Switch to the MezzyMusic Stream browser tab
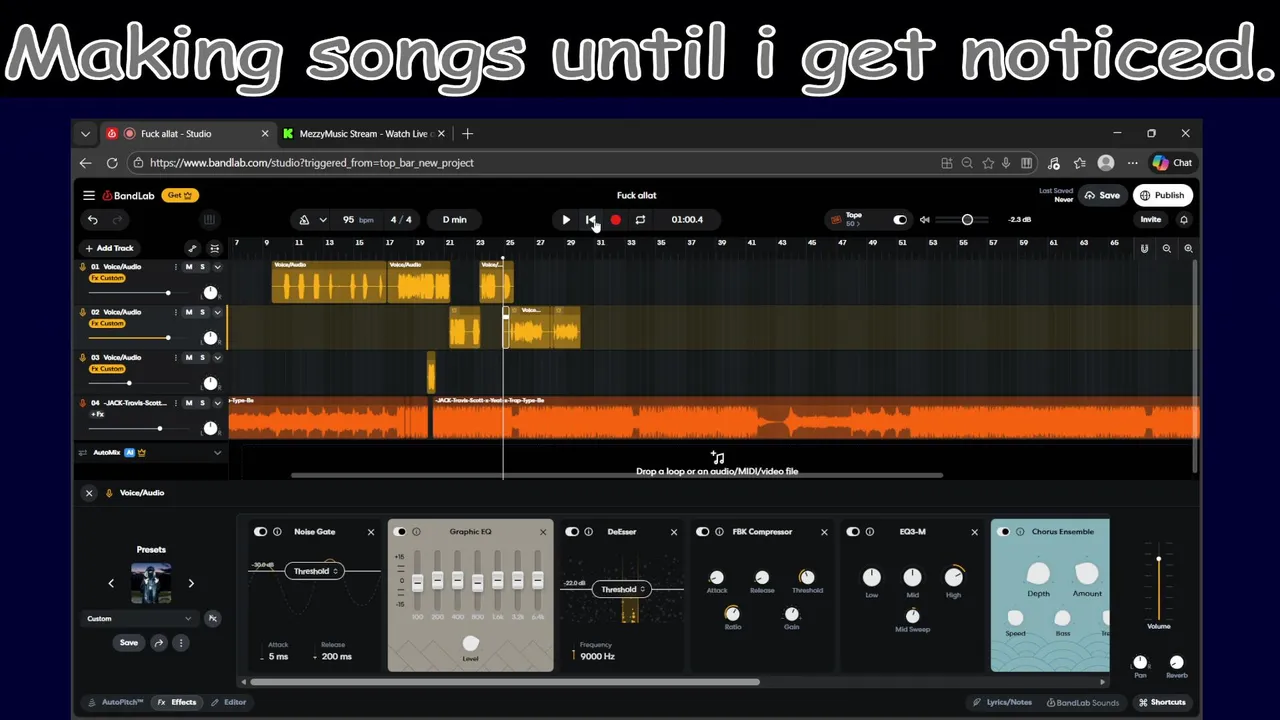Viewport: 1280px width, 720px height. (365, 134)
